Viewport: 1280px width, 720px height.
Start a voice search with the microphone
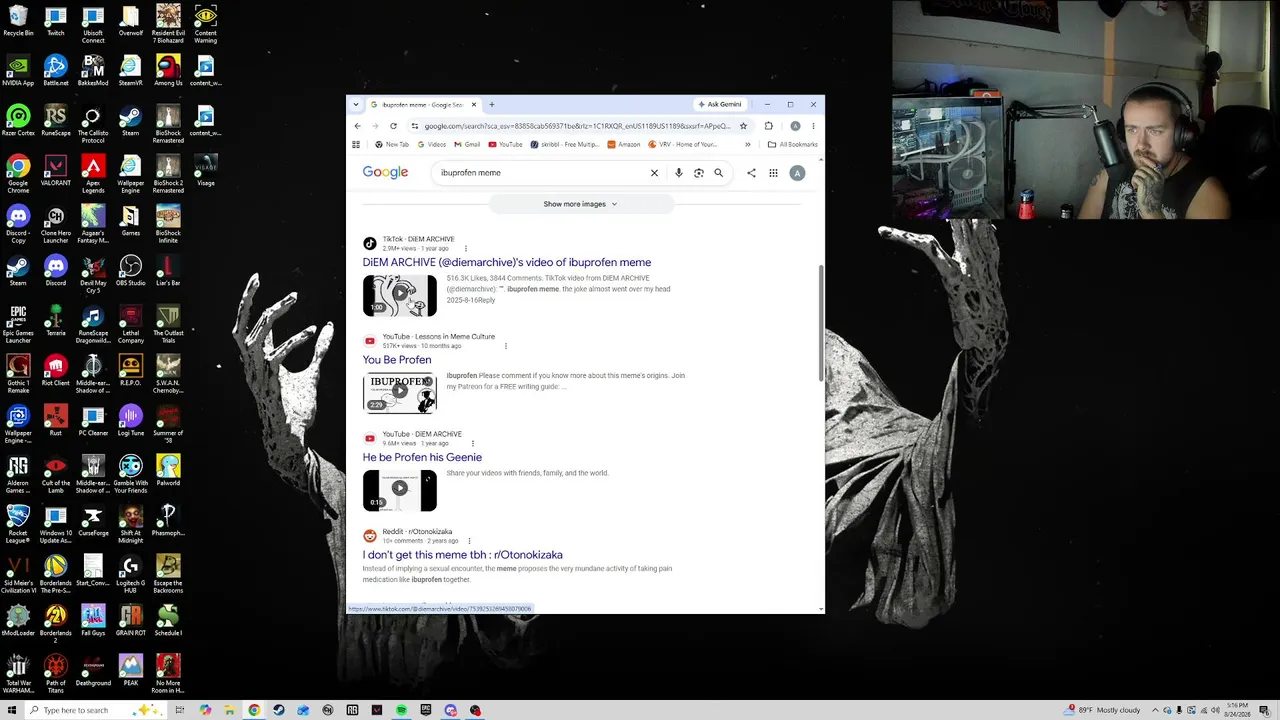click(x=678, y=173)
